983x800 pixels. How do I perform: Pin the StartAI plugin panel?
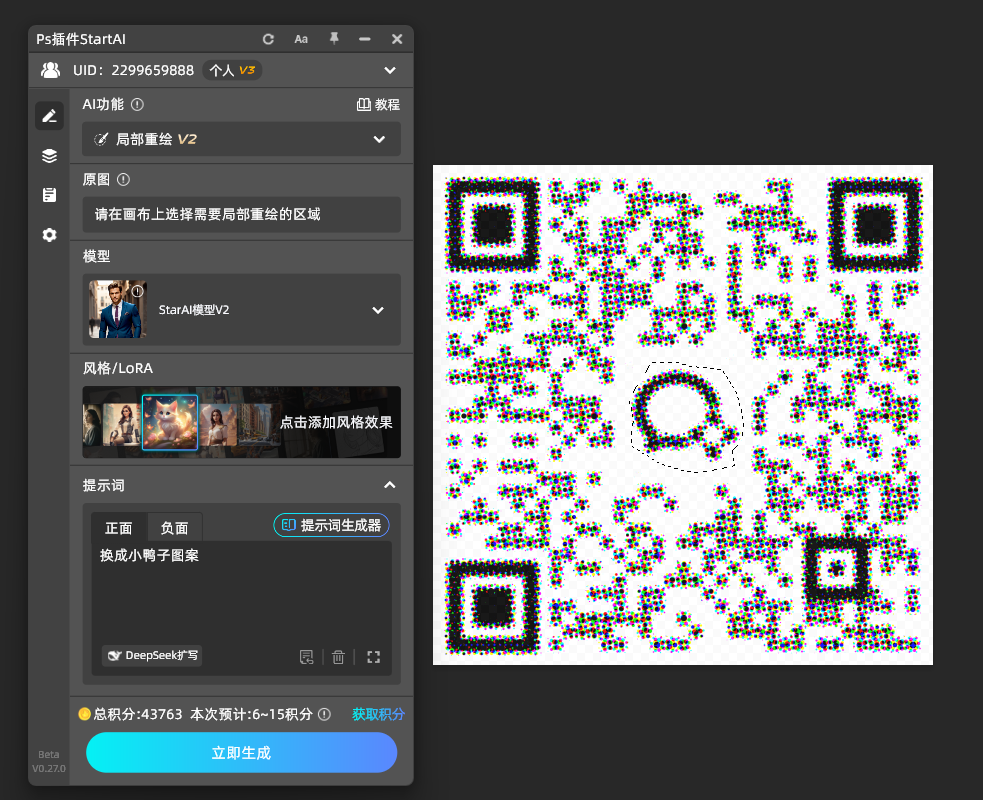(334, 39)
